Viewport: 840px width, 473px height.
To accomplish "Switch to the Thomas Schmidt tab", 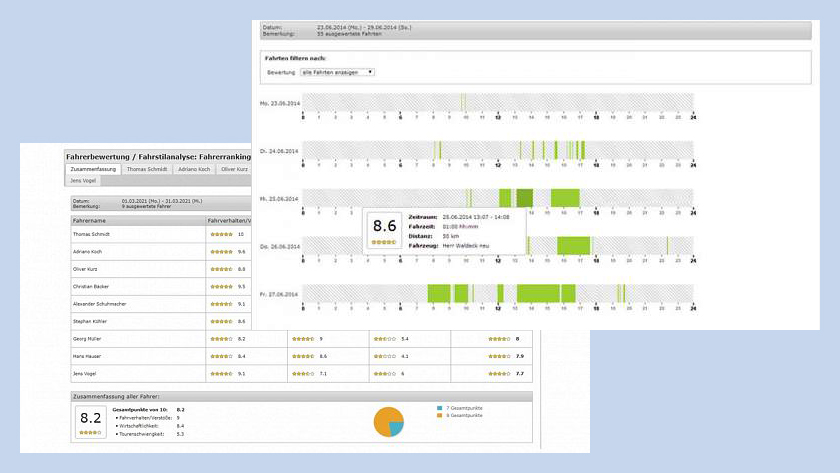I will pos(147,169).
